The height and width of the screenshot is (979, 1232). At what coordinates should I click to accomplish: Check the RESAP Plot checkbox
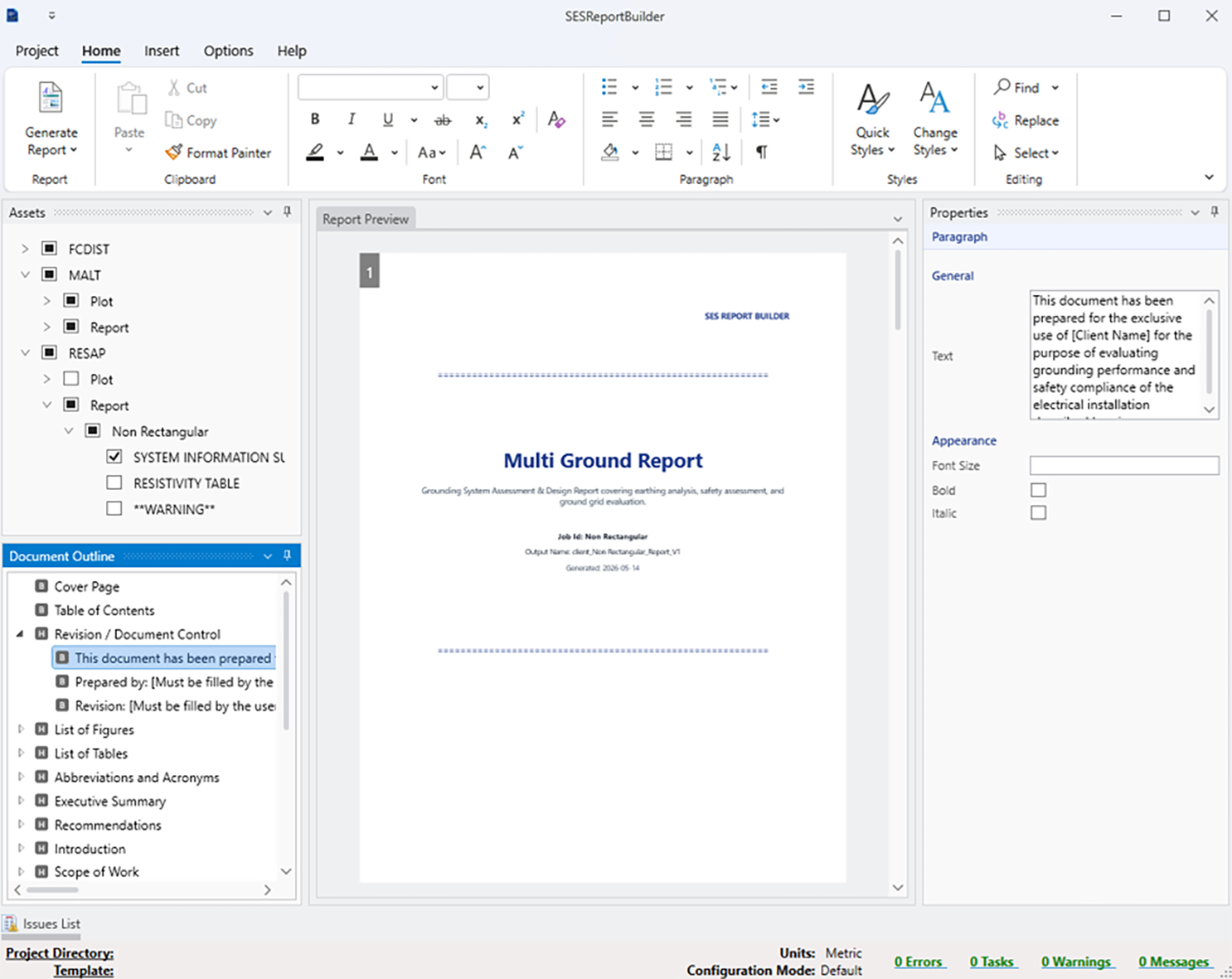coord(71,379)
